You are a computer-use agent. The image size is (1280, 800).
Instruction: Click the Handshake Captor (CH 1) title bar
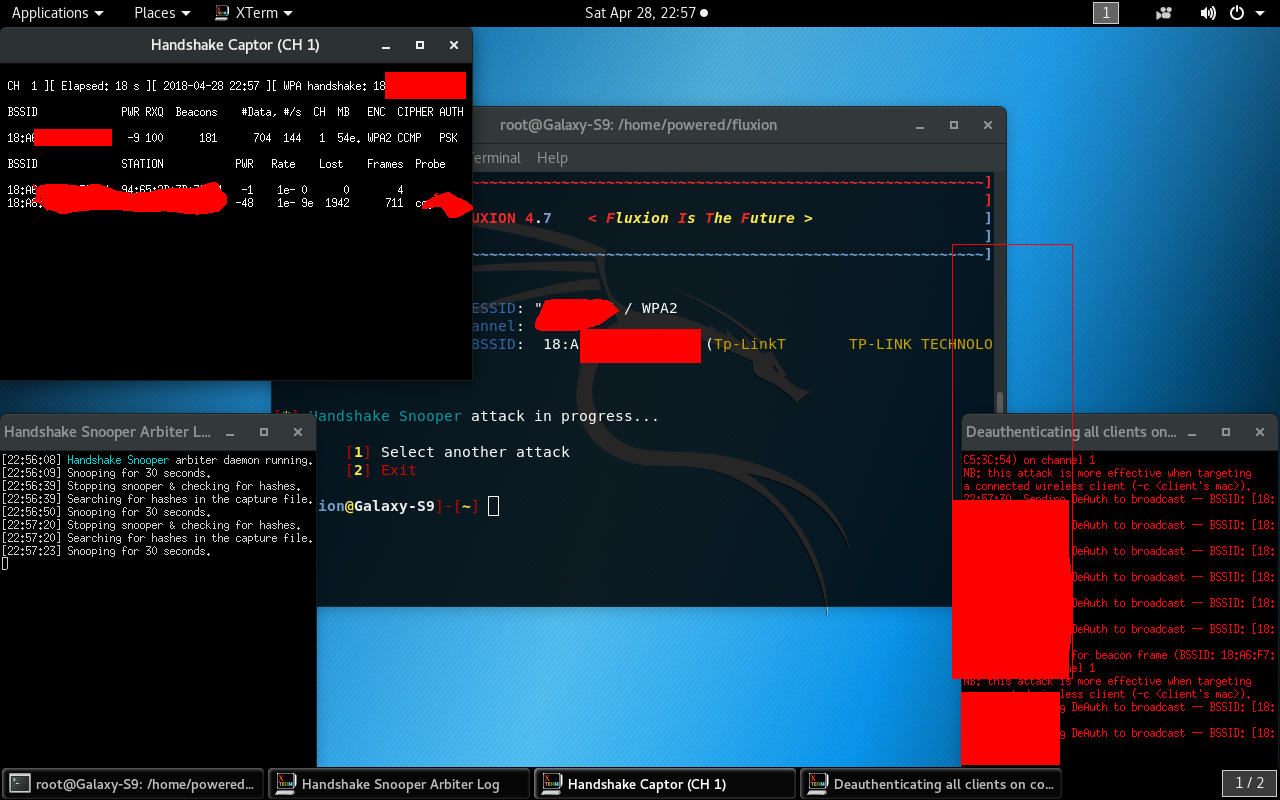[x=235, y=45]
